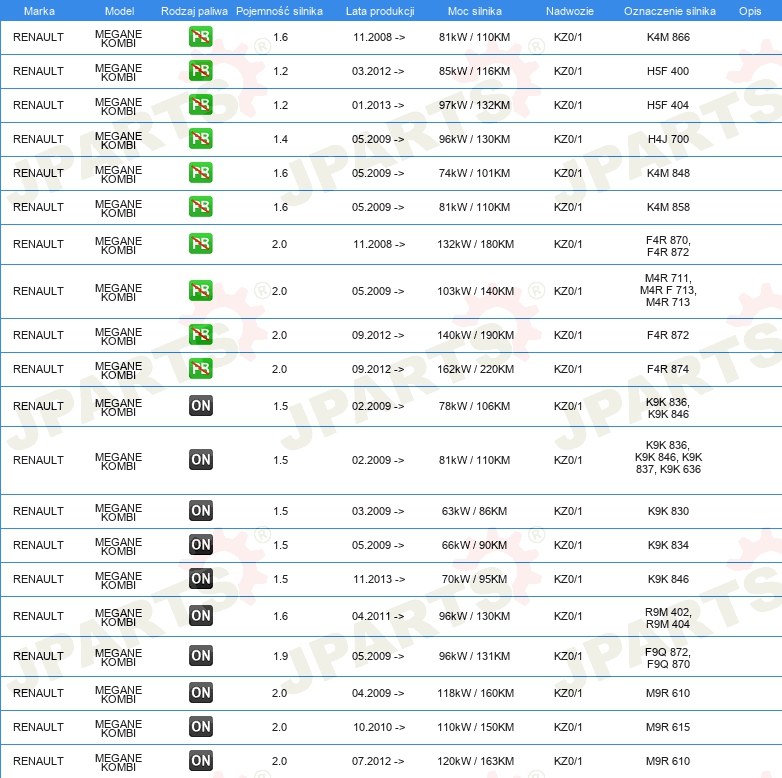Click the PB icon in the H5F 404 row
The image size is (782, 778).
[200, 105]
